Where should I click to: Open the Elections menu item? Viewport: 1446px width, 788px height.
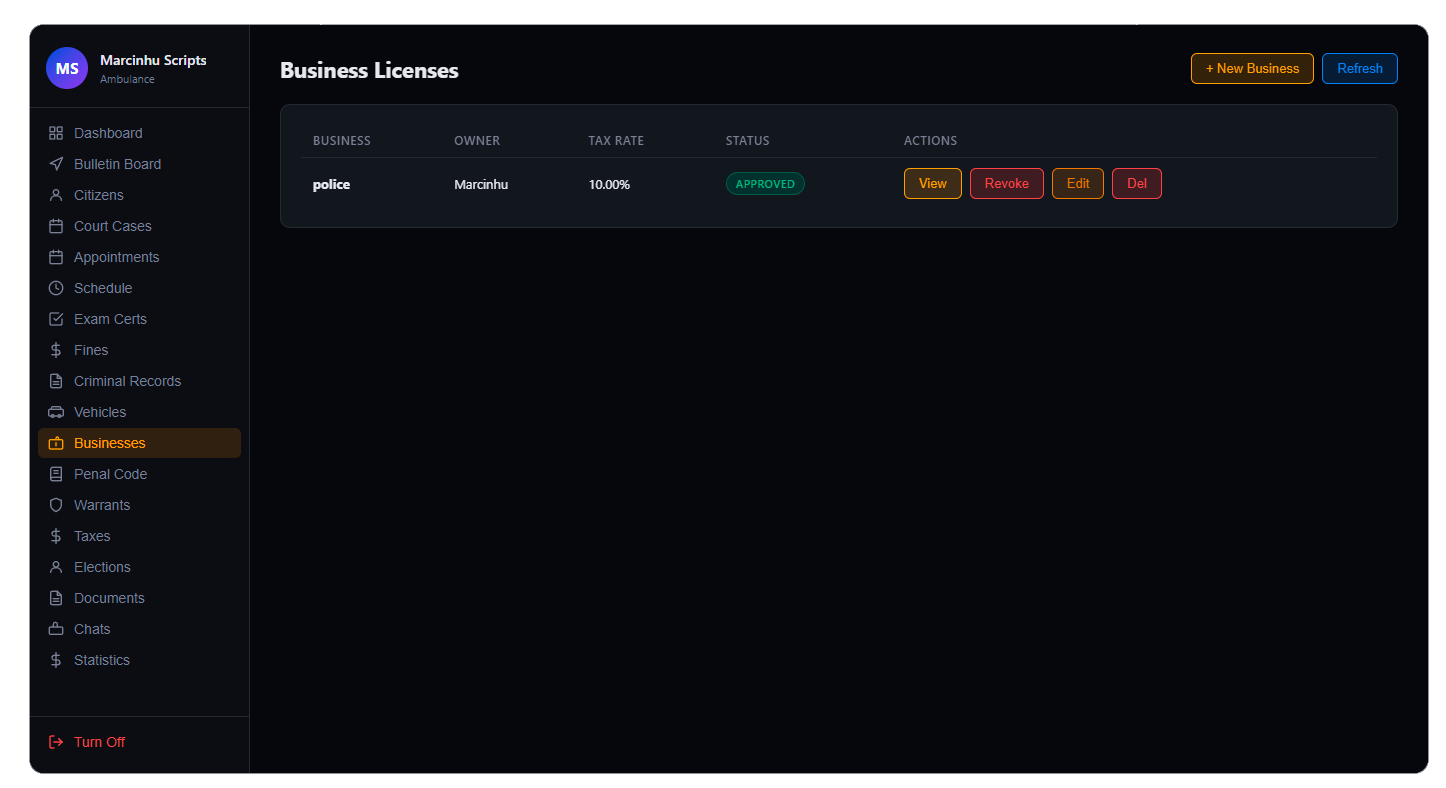102,567
